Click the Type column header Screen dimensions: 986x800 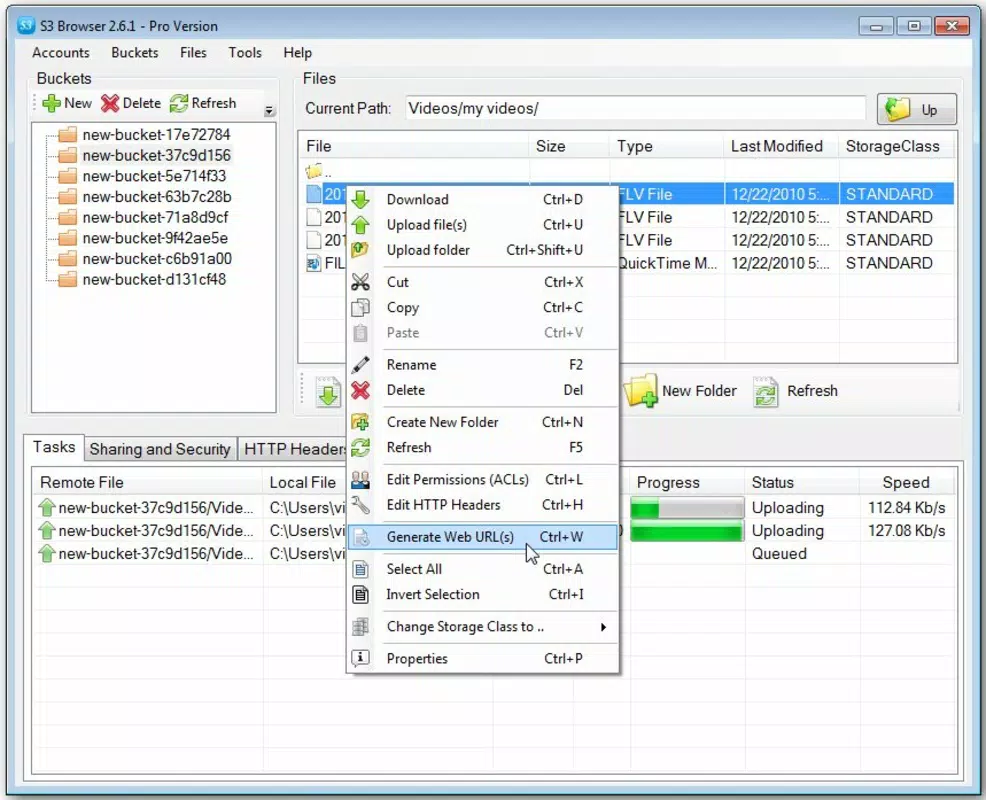pyautogui.click(x=667, y=146)
